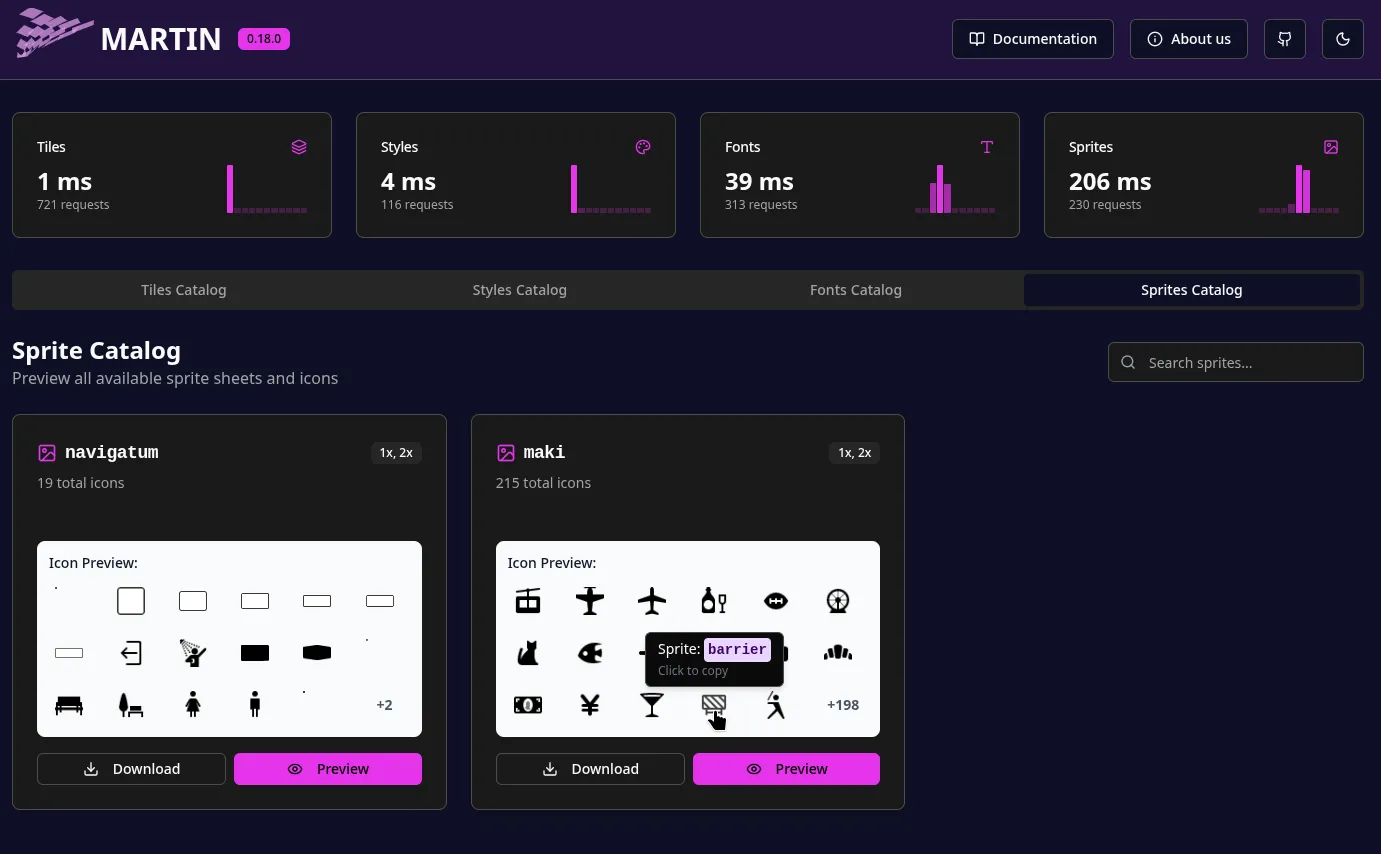The height and width of the screenshot is (854, 1381).
Task: Switch maki sprite sheet to 1x resolution
Action: click(x=843, y=452)
